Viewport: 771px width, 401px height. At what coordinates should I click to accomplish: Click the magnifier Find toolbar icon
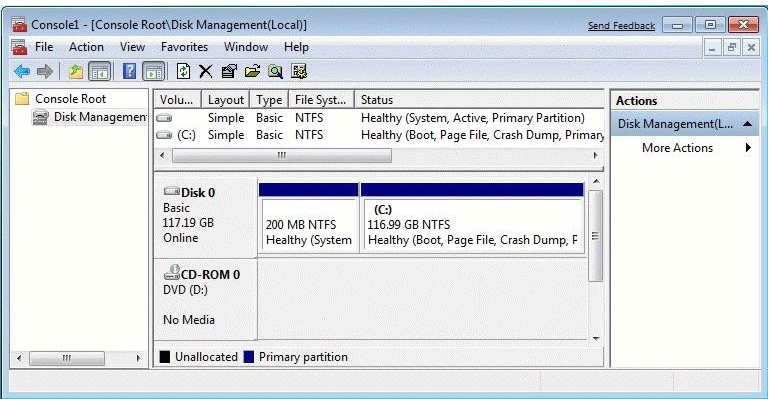click(275, 72)
